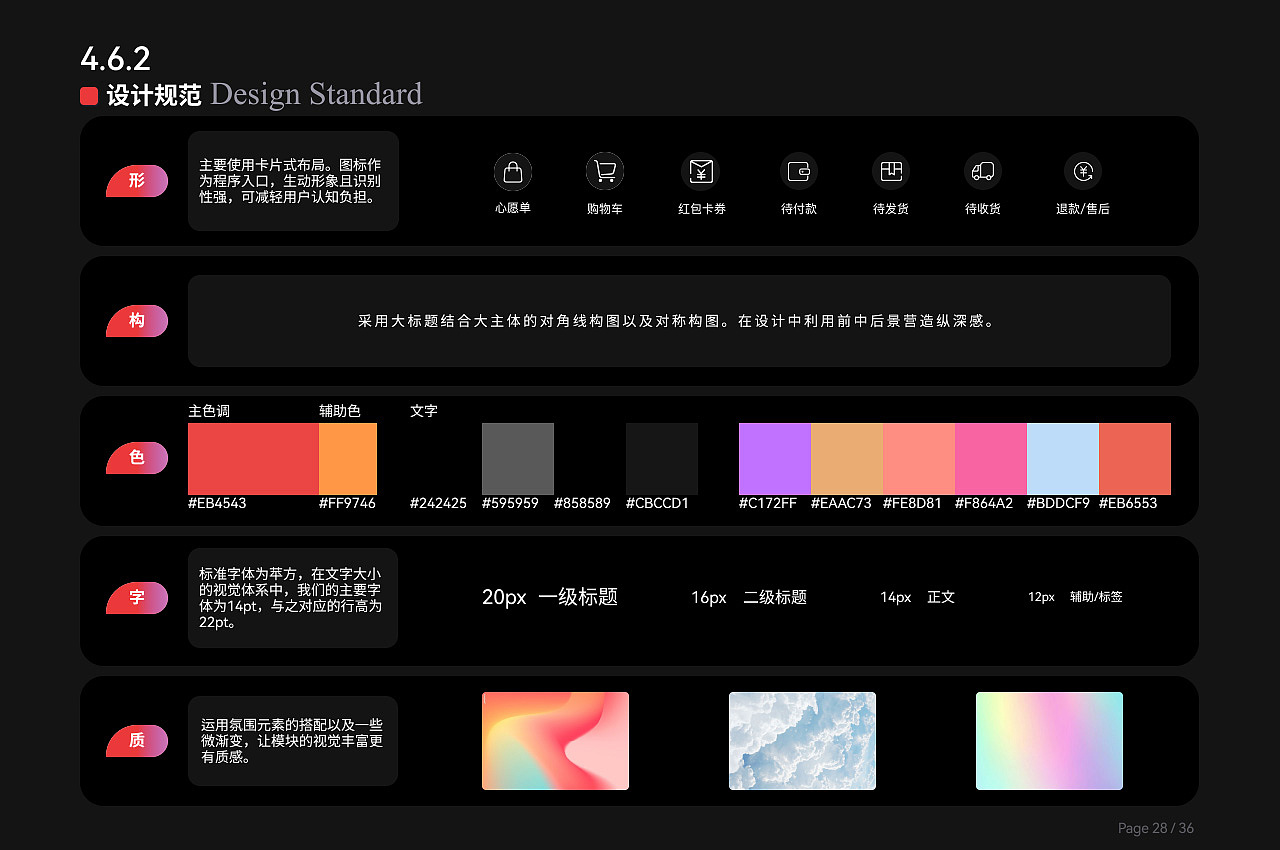Select the 红包卡券 coupon envelope icon
This screenshot has width=1280, height=850.
pyautogui.click(x=701, y=172)
